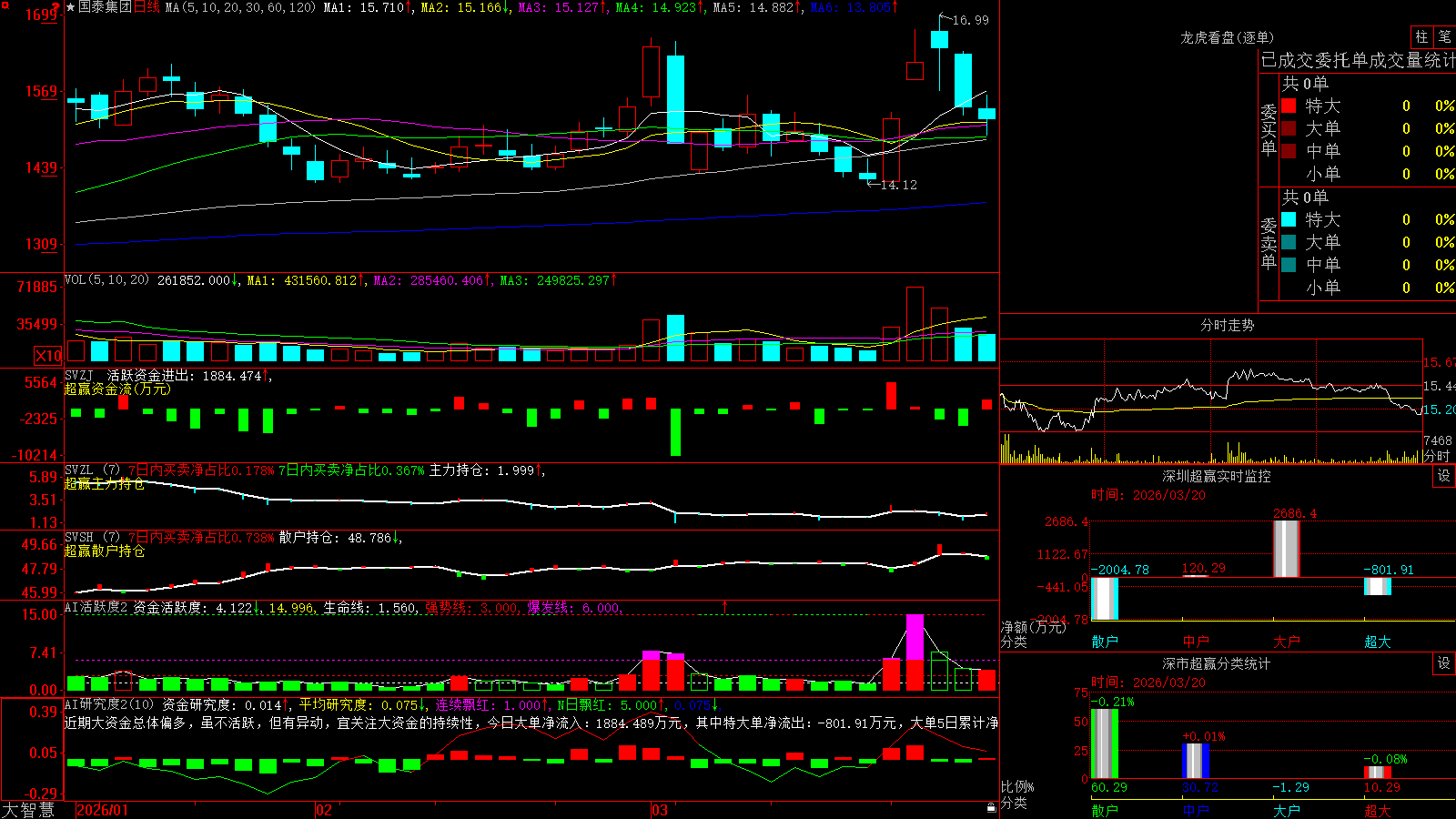Click the cyan 特大 swatch under 委卖单

1289,219
